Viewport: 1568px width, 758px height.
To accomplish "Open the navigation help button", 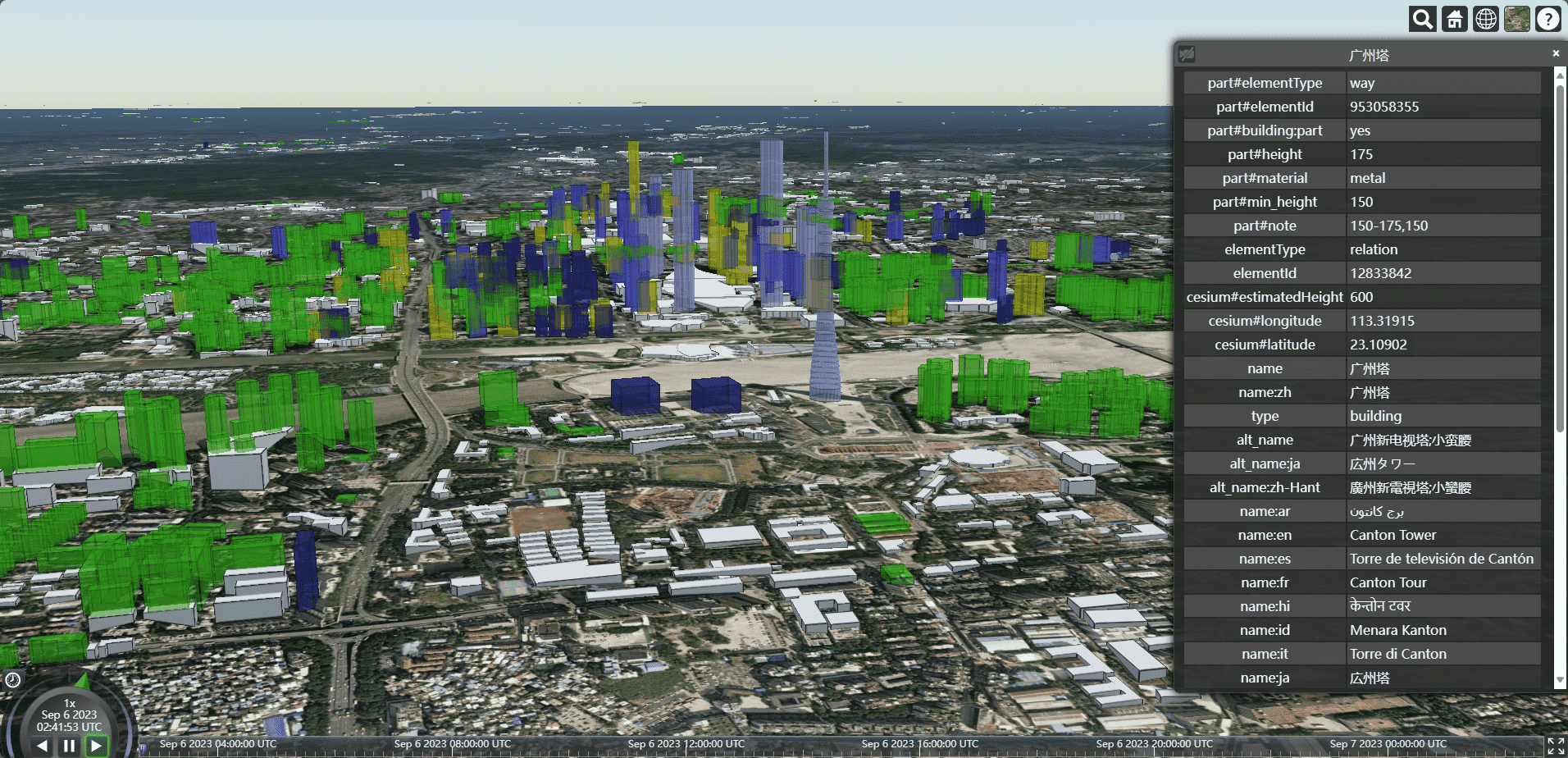I will [1548, 19].
